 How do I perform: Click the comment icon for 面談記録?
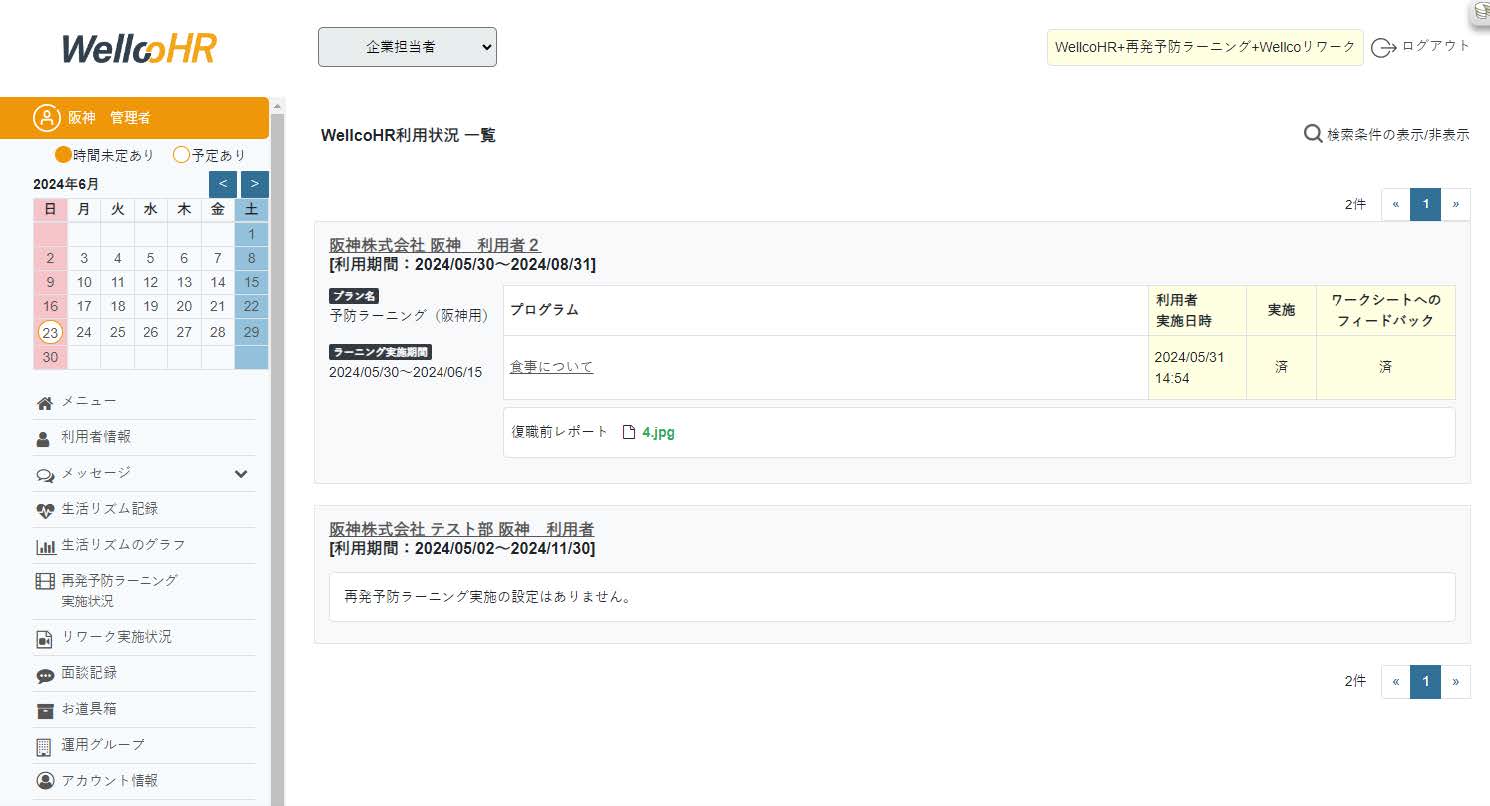(x=44, y=675)
